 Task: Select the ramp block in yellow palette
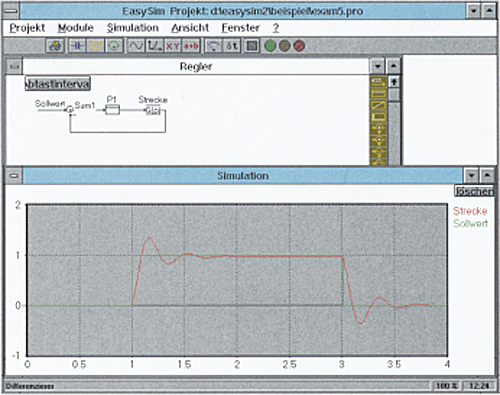(378, 105)
